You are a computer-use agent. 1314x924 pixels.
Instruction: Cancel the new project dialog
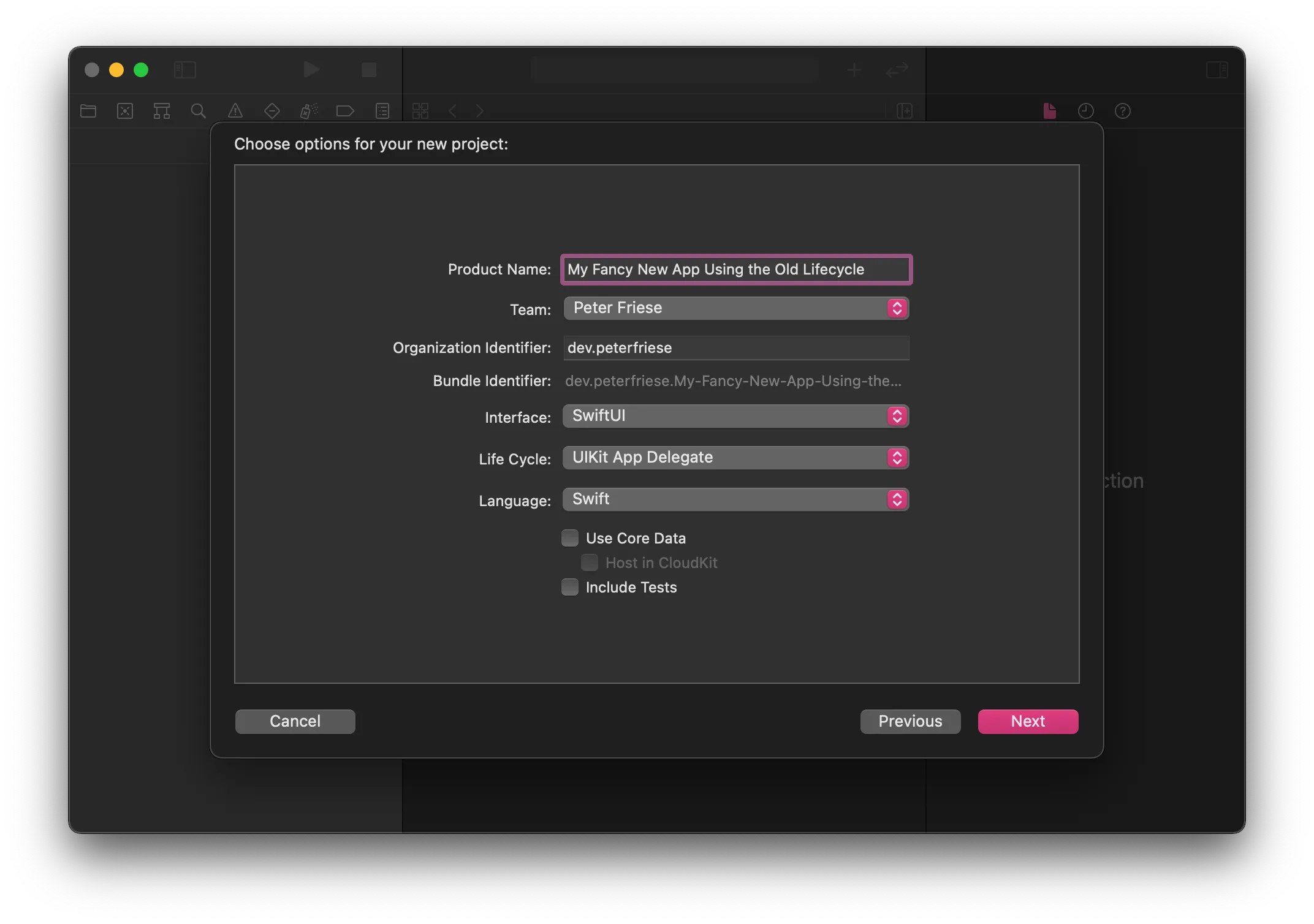pos(295,721)
